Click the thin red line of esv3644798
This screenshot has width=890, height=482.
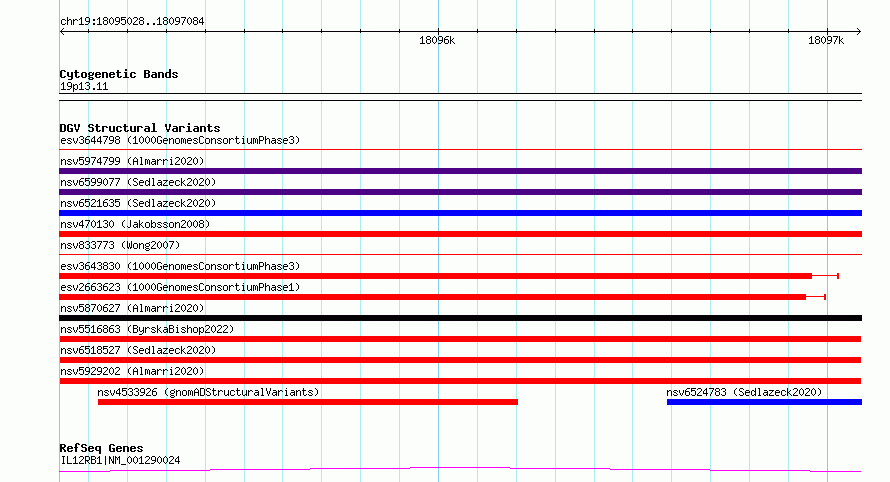[460, 150]
